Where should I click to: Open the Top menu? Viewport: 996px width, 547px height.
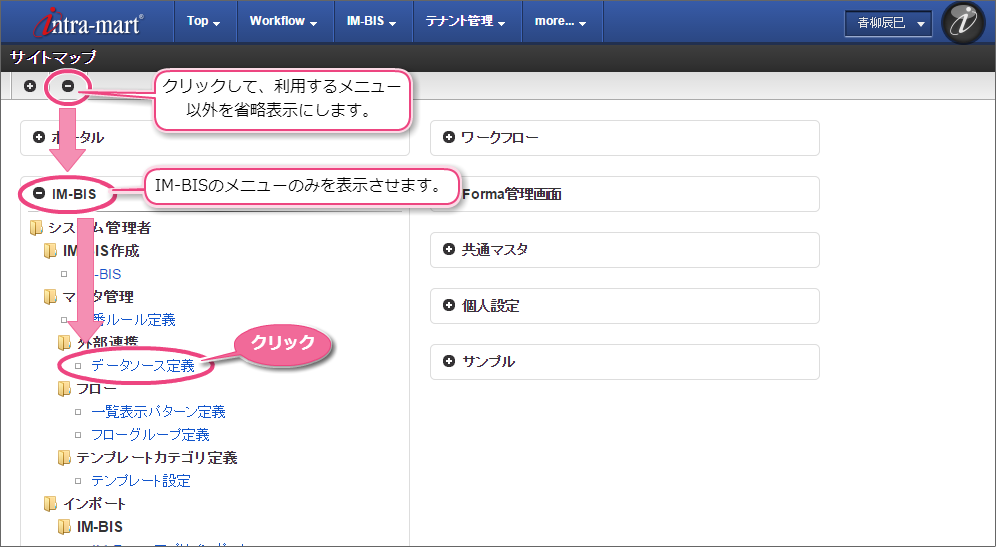203,22
